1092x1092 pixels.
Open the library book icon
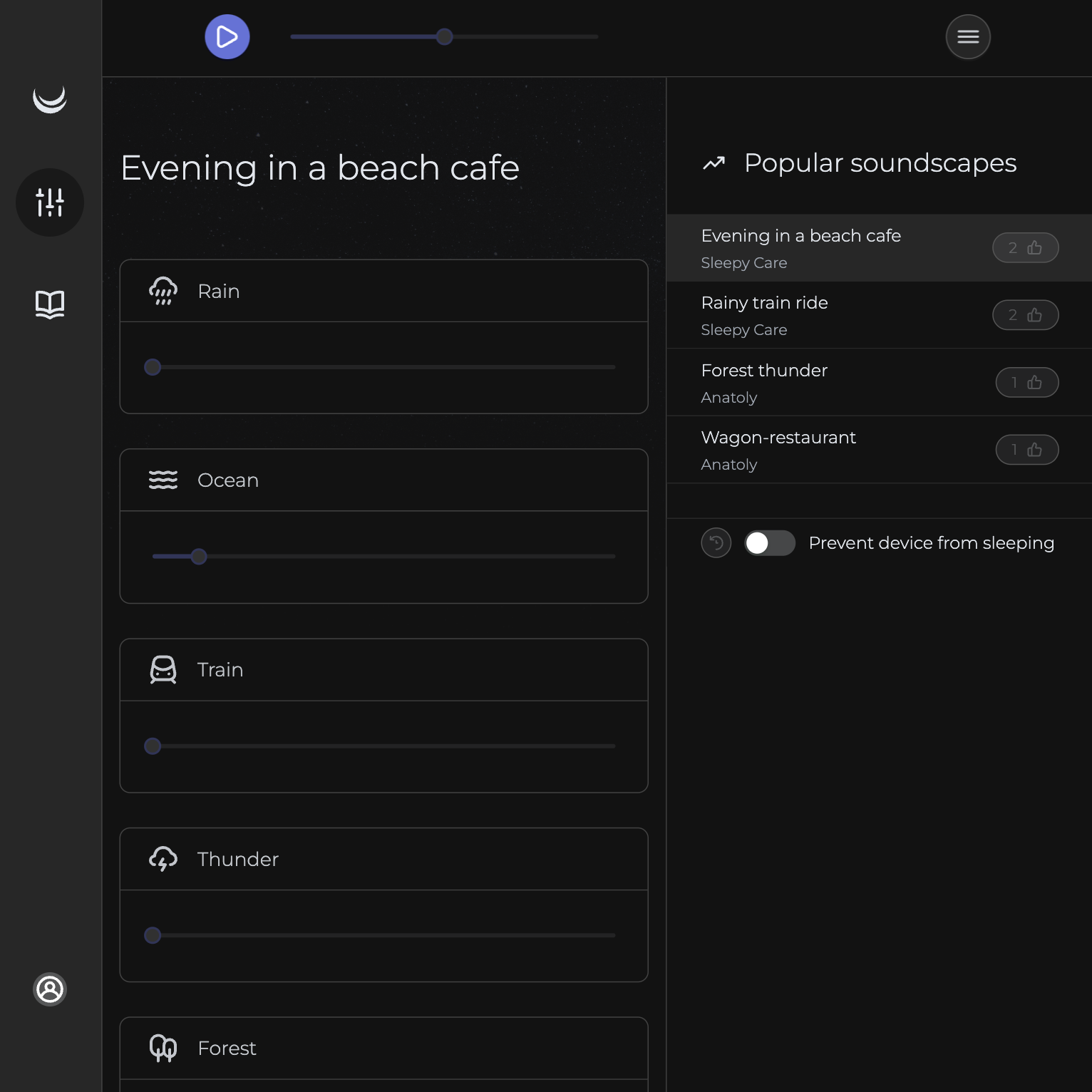pyautogui.click(x=50, y=304)
